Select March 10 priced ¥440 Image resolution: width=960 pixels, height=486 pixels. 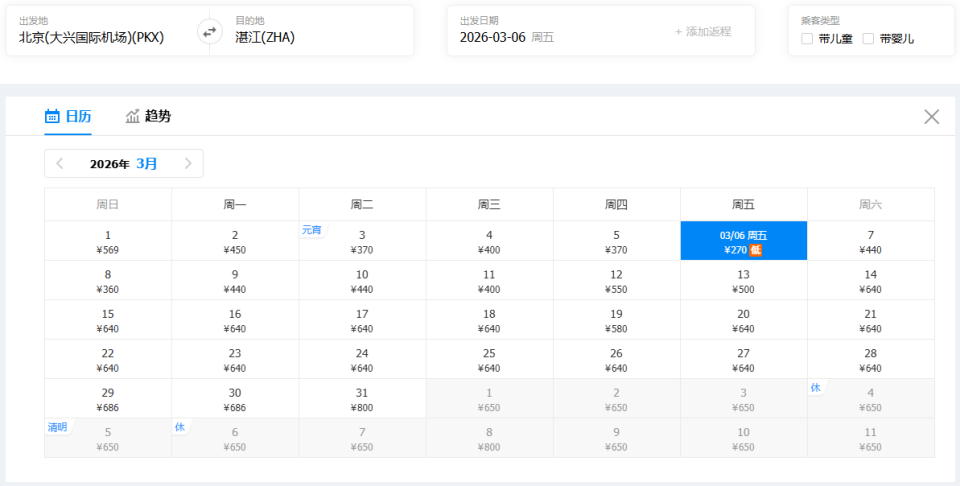coord(362,280)
